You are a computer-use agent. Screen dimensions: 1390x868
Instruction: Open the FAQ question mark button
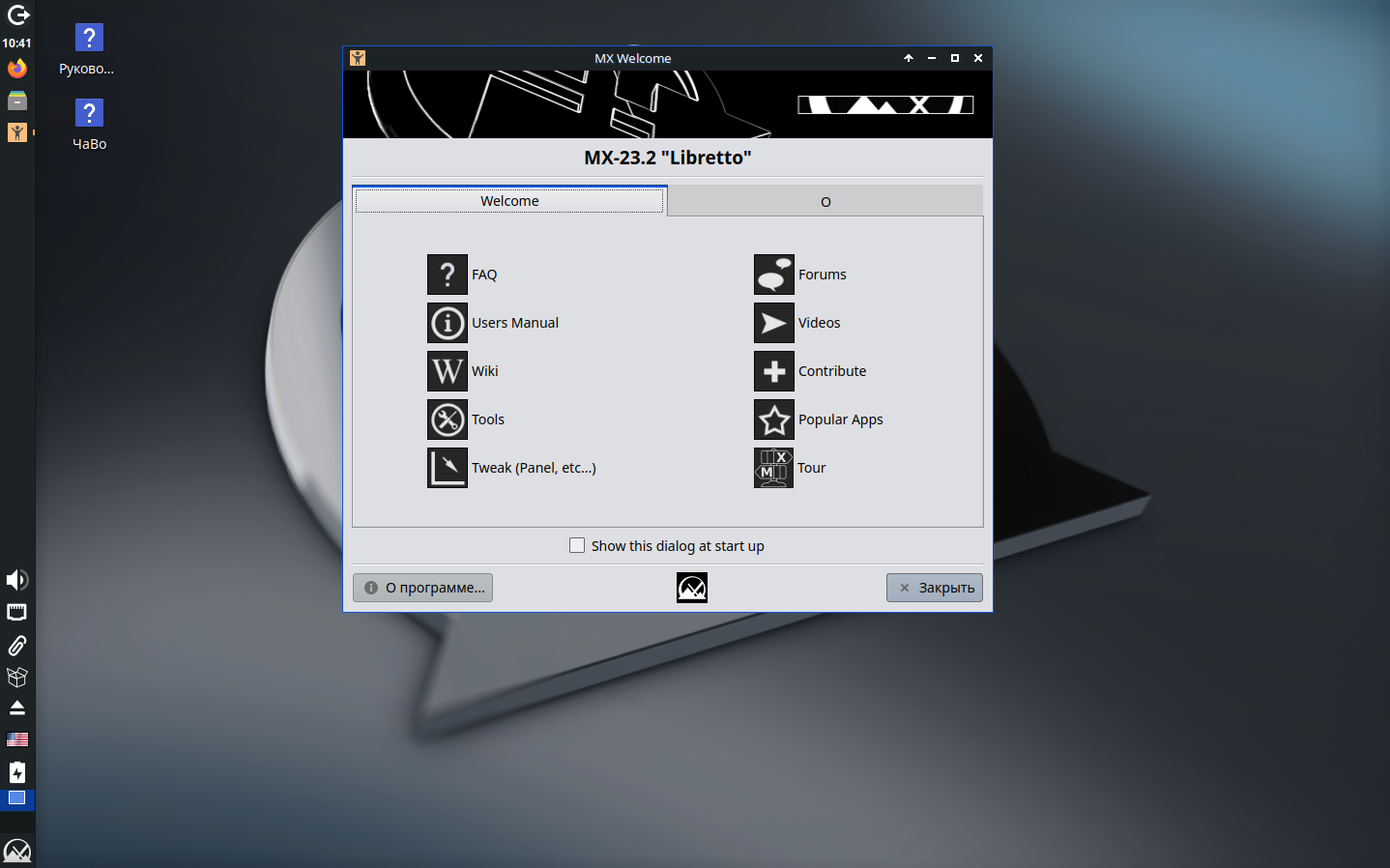click(448, 275)
